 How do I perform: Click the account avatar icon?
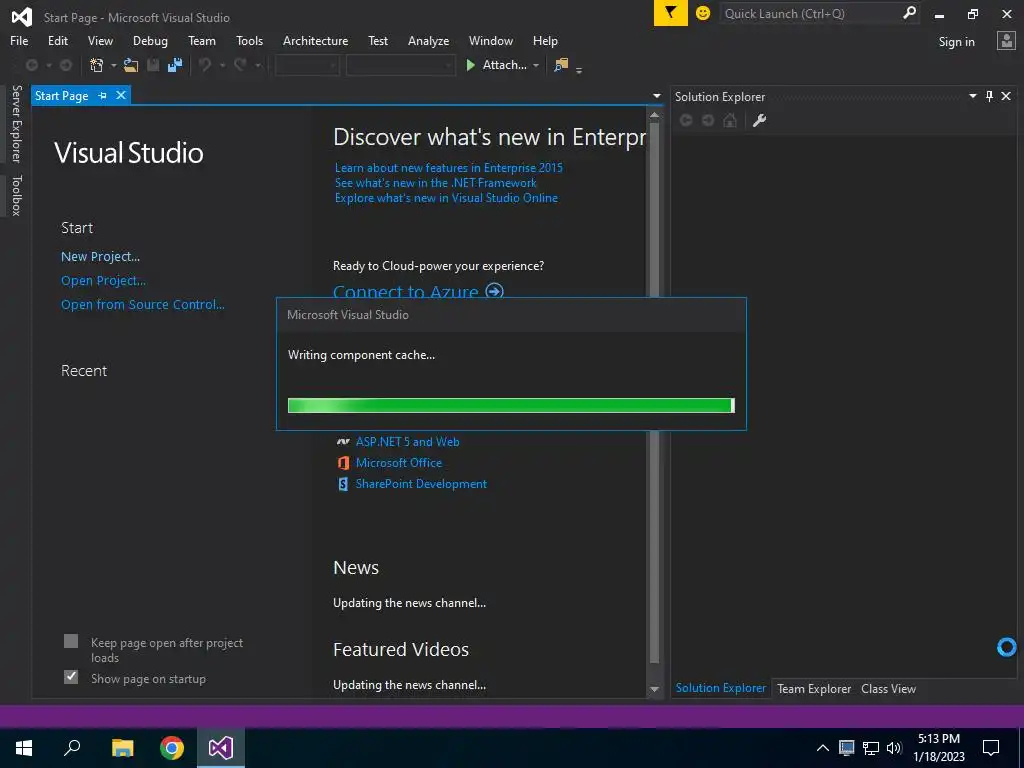tap(1006, 41)
